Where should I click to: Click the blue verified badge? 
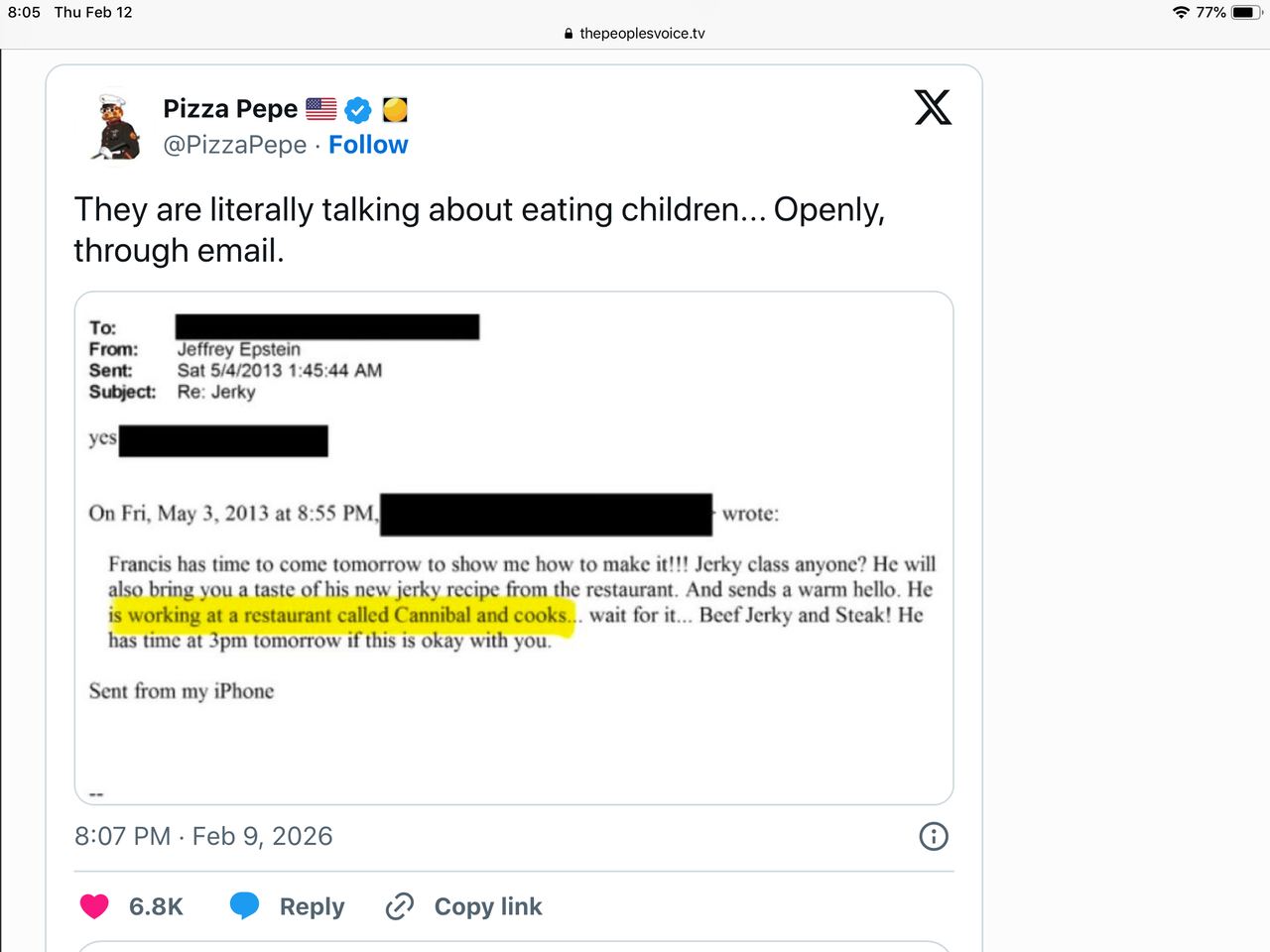point(358,109)
